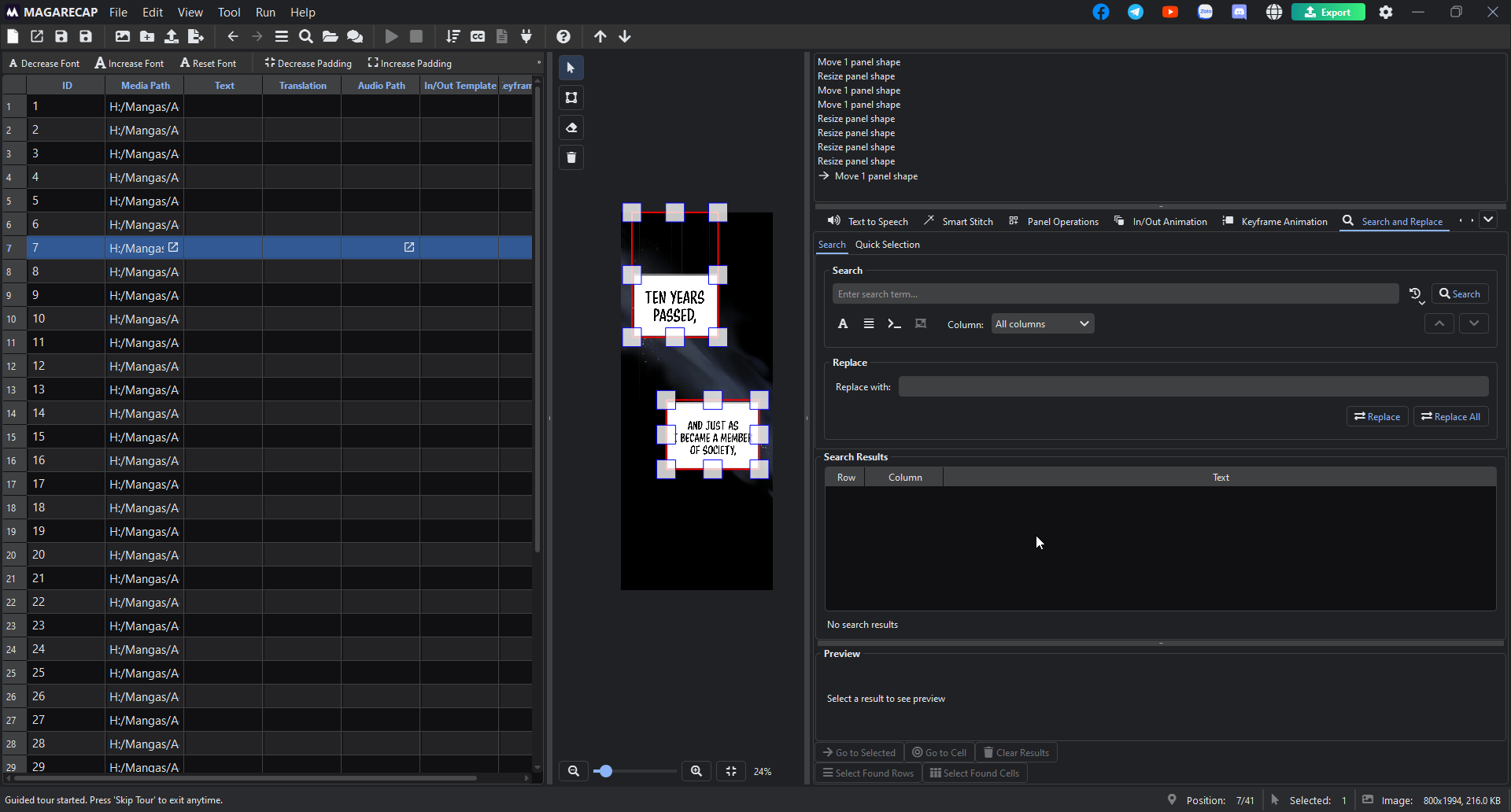Switch to Quick Selection subtab
This screenshot has width=1511, height=812.
(x=887, y=245)
